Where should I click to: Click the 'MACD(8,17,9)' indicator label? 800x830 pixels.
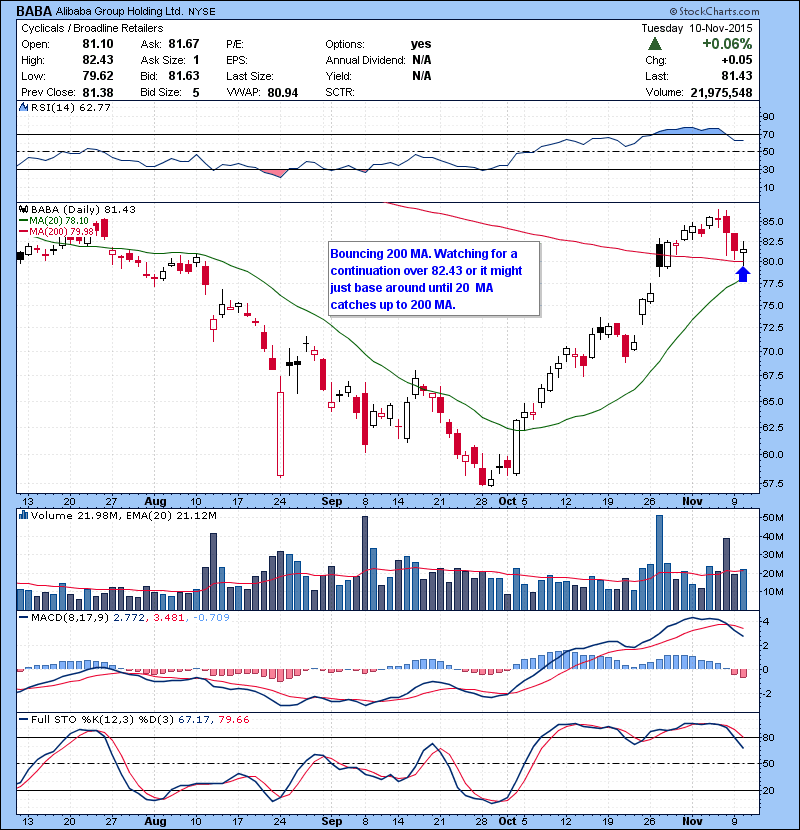coord(70,617)
